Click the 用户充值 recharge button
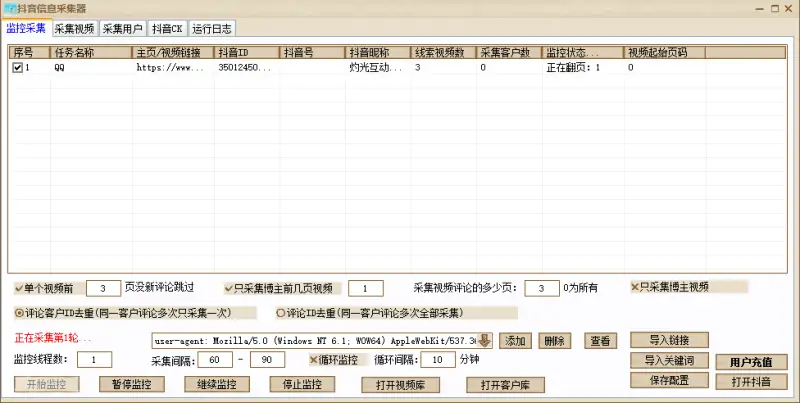800x403 pixels. click(751, 361)
